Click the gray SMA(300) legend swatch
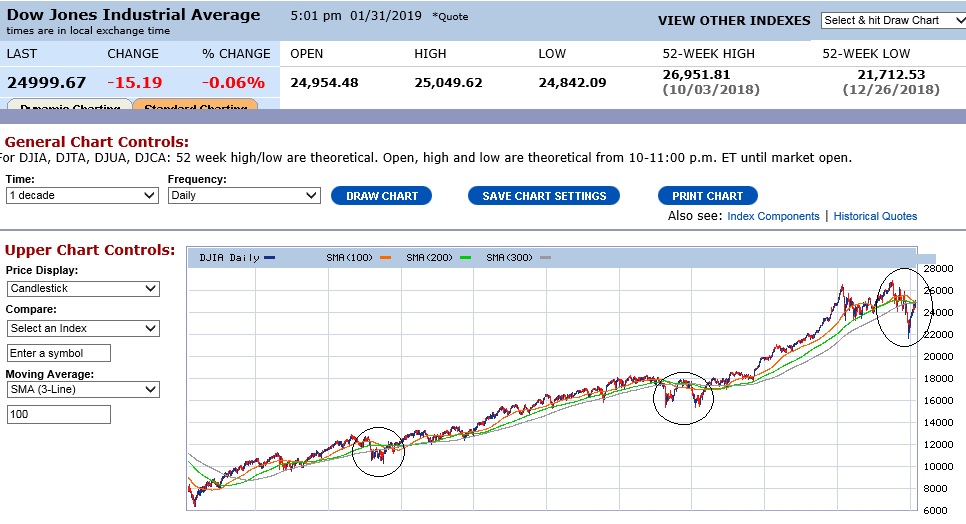Viewport: 966px width, 524px height. (x=545, y=258)
